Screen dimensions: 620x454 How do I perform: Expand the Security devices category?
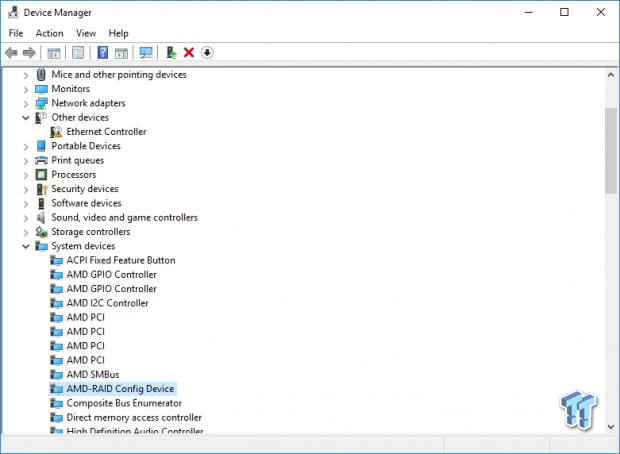26,189
